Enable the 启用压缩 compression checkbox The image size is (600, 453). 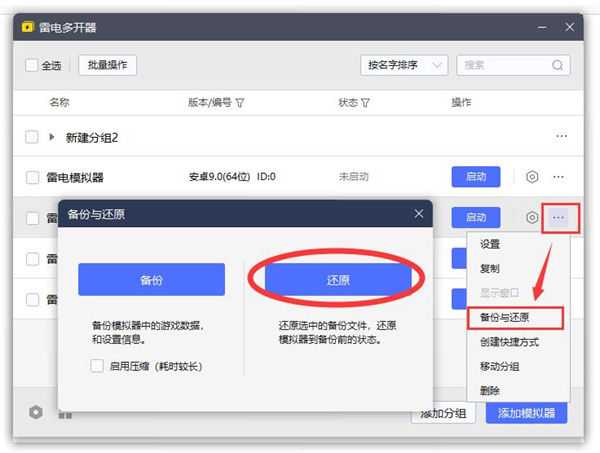97,366
